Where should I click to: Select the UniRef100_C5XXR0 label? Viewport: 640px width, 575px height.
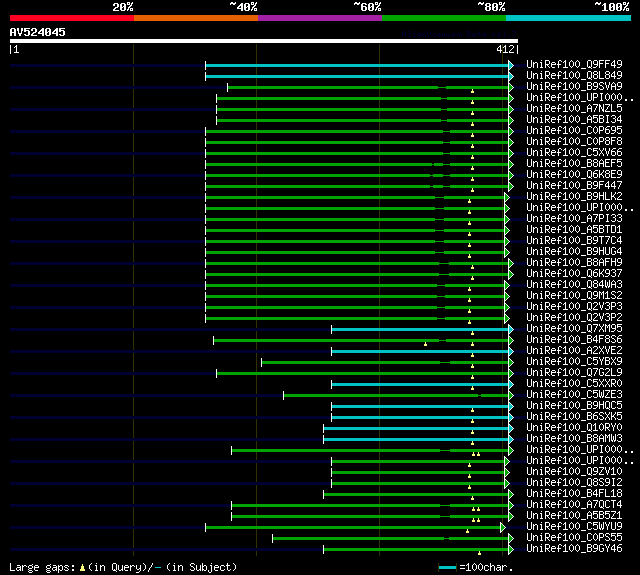click(574, 384)
